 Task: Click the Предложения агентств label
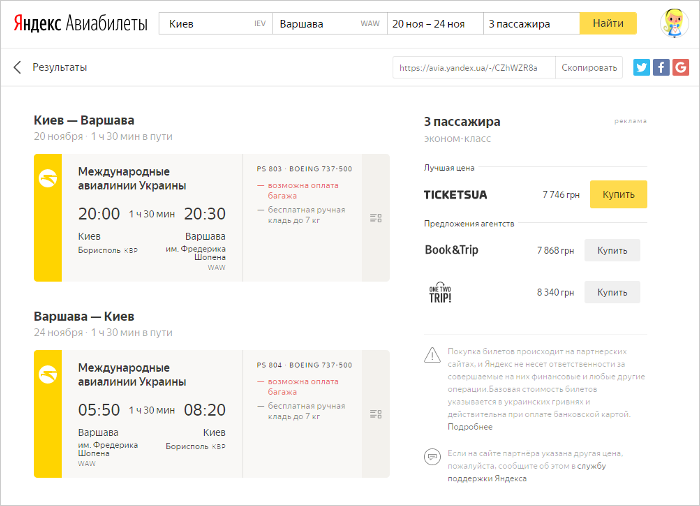(469, 223)
